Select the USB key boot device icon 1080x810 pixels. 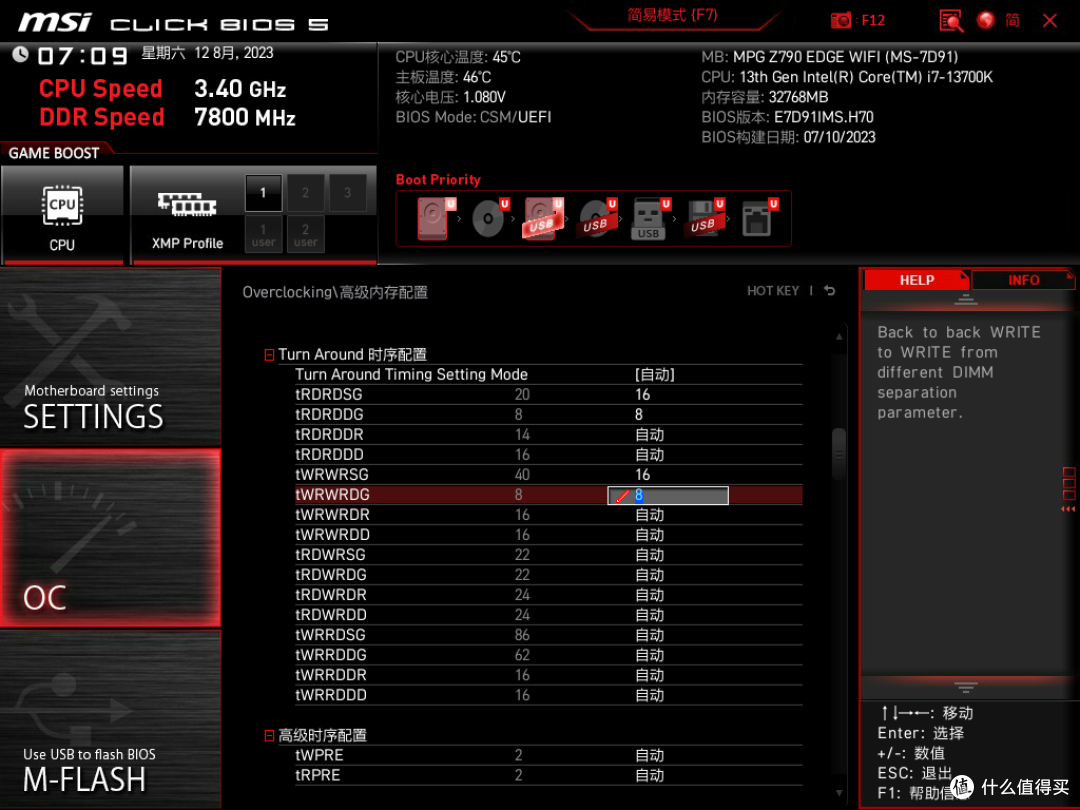pyautogui.click(x=650, y=218)
